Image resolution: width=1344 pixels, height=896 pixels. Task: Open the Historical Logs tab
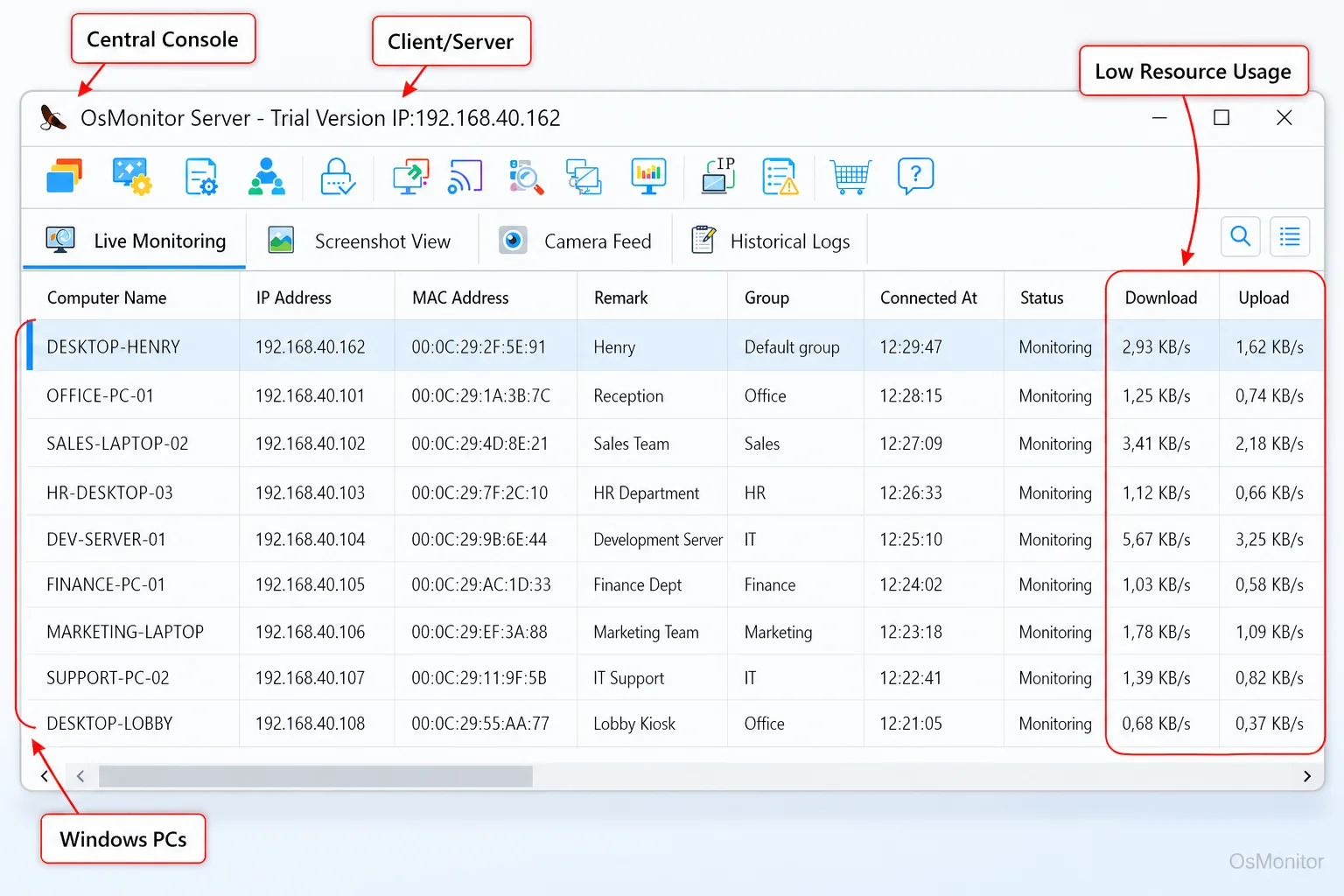pyautogui.click(x=770, y=241)
